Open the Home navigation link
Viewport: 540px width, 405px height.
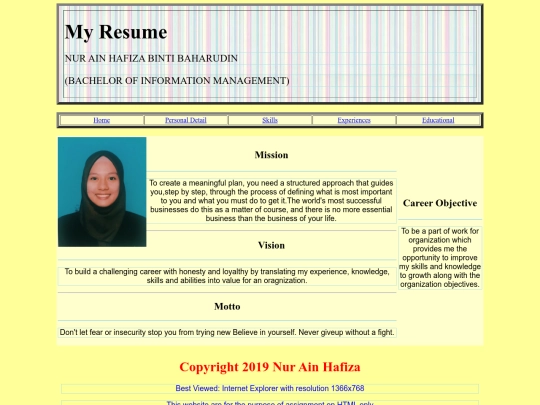pos(102,120)
